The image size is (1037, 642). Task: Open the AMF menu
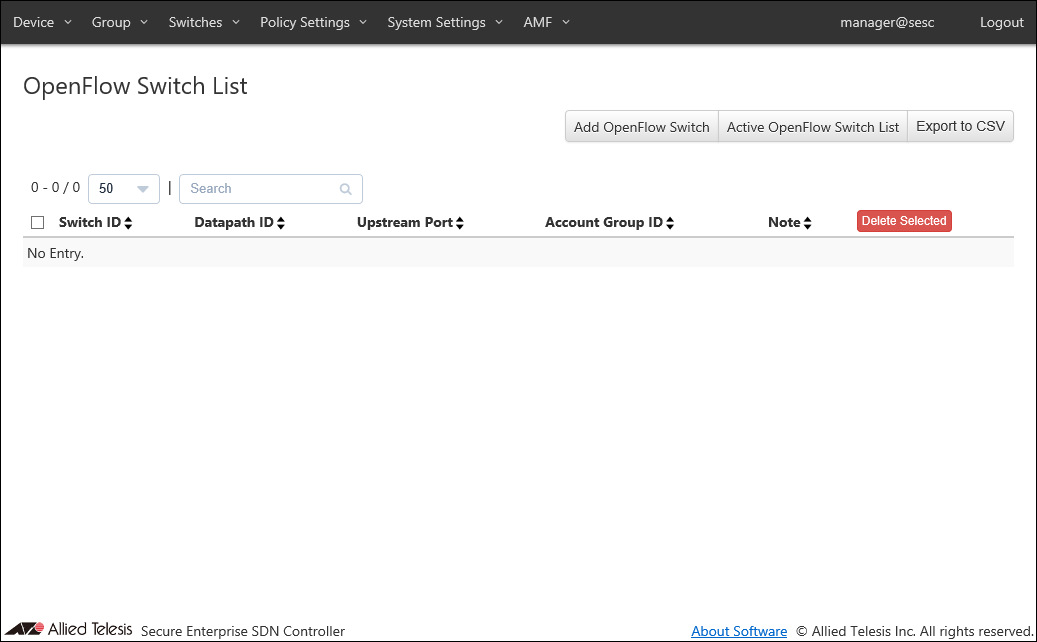coord(546,22)
